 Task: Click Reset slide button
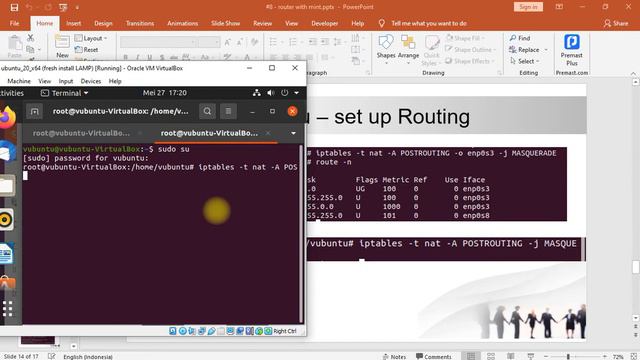tap(87, 50)
